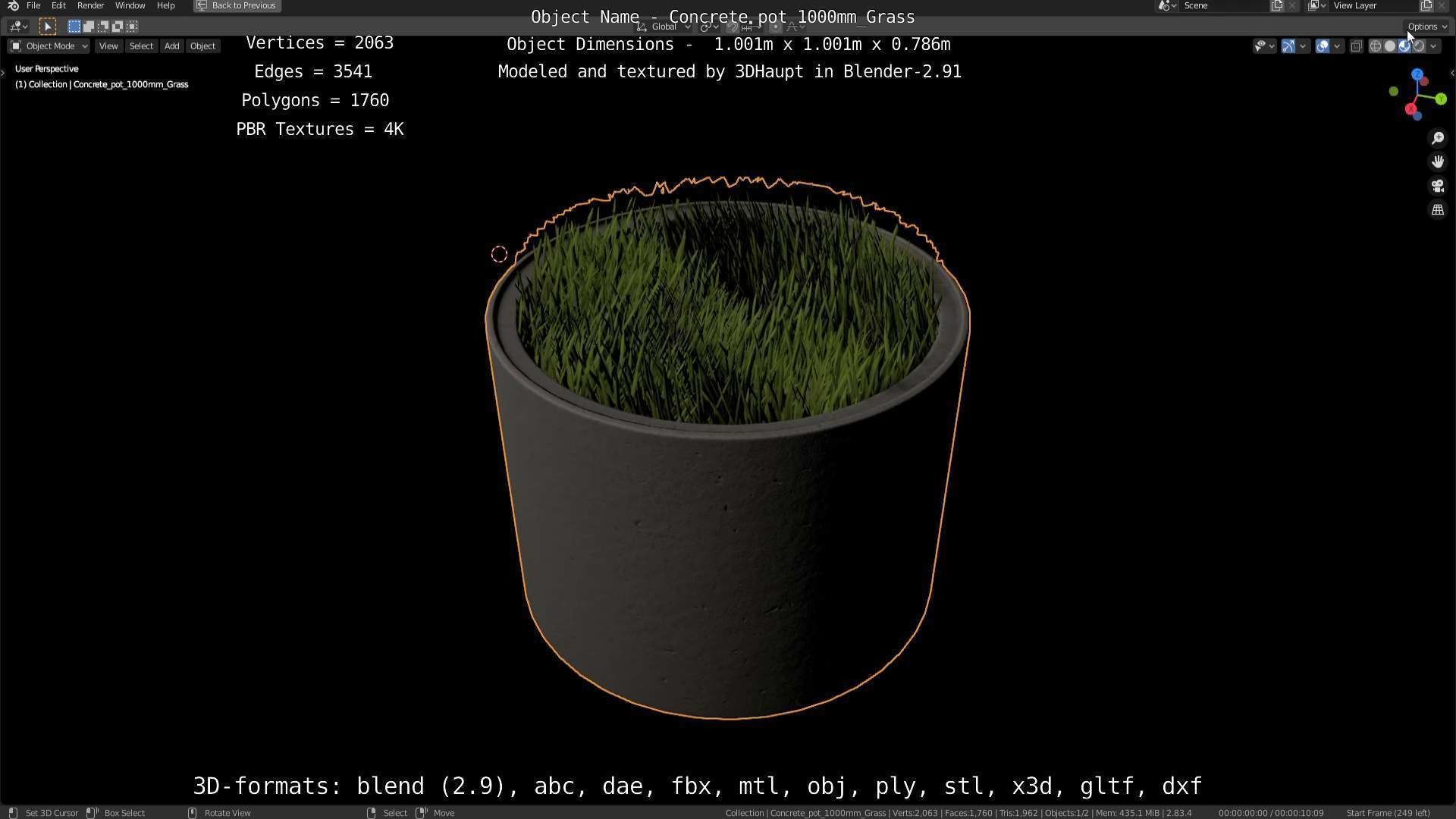Toggle the camera view icon
This screenshot has width=1456, height=819.
click(x=1438, y=186)
